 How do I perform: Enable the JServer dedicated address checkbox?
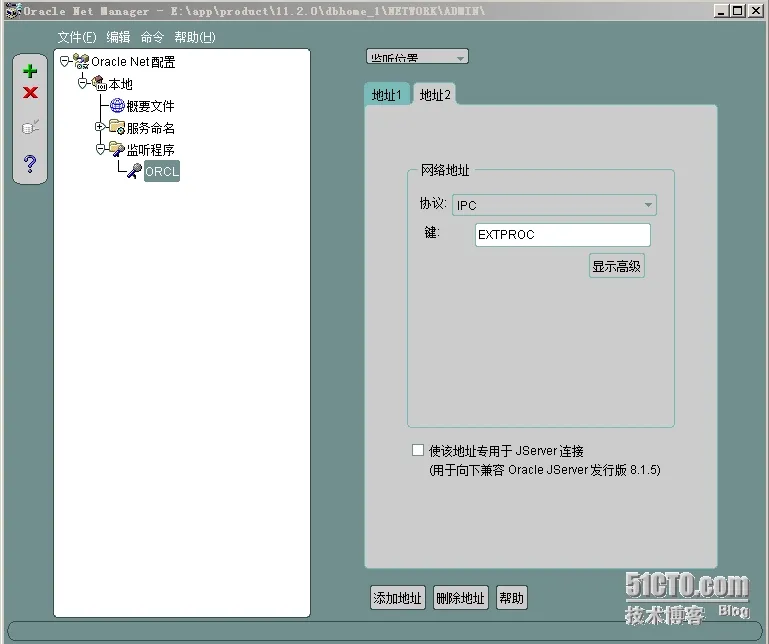[418, 450]
